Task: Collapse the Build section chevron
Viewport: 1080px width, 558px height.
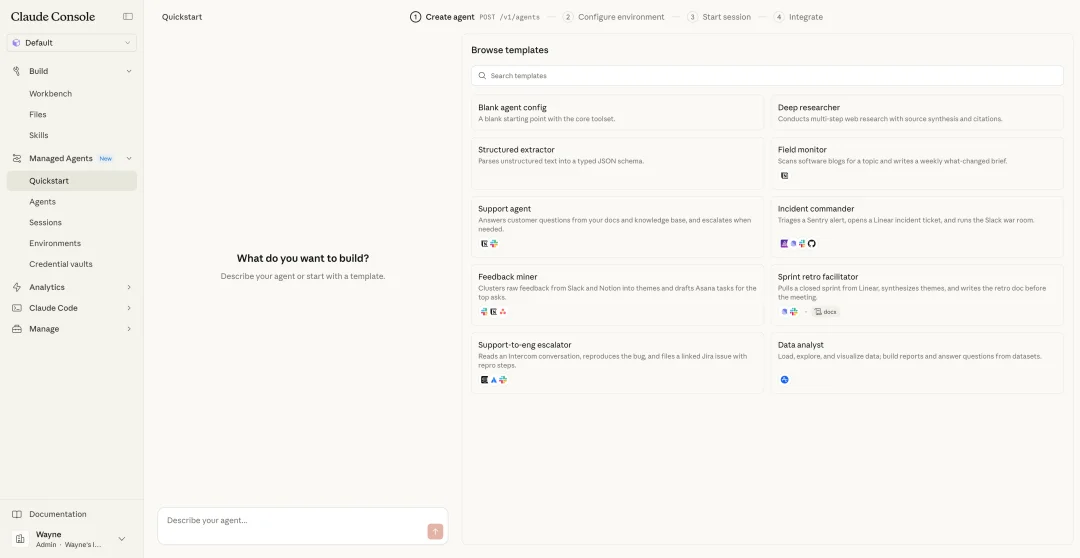Action: (129, 71)
